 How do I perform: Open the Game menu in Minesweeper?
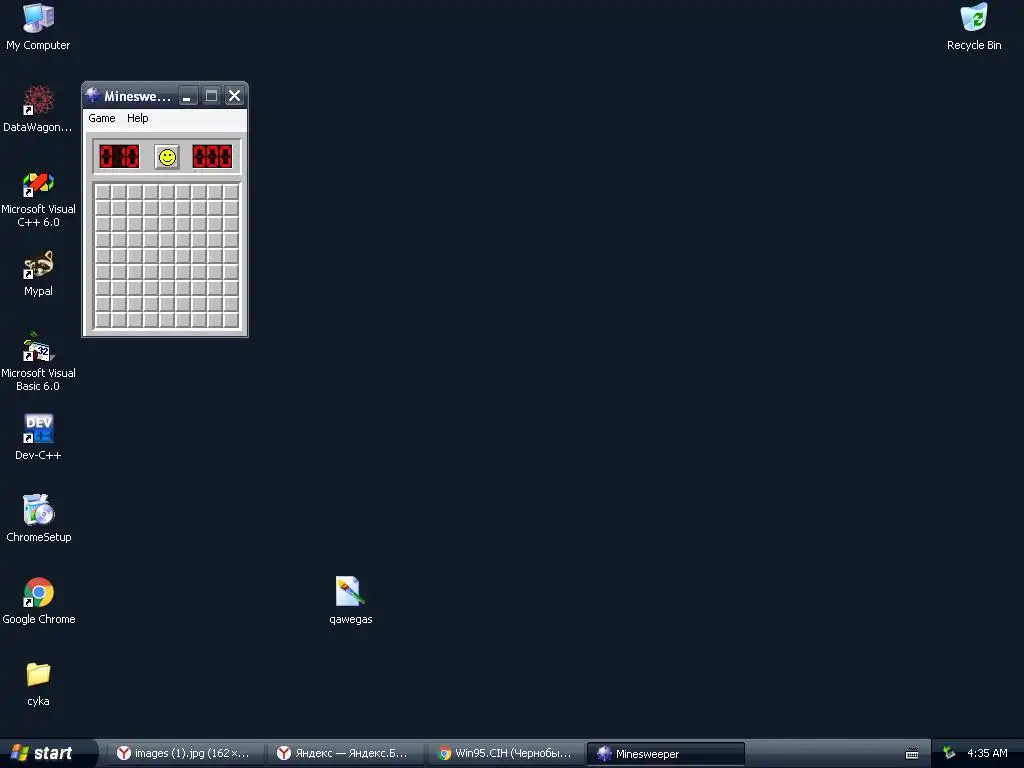pos(102,118)
